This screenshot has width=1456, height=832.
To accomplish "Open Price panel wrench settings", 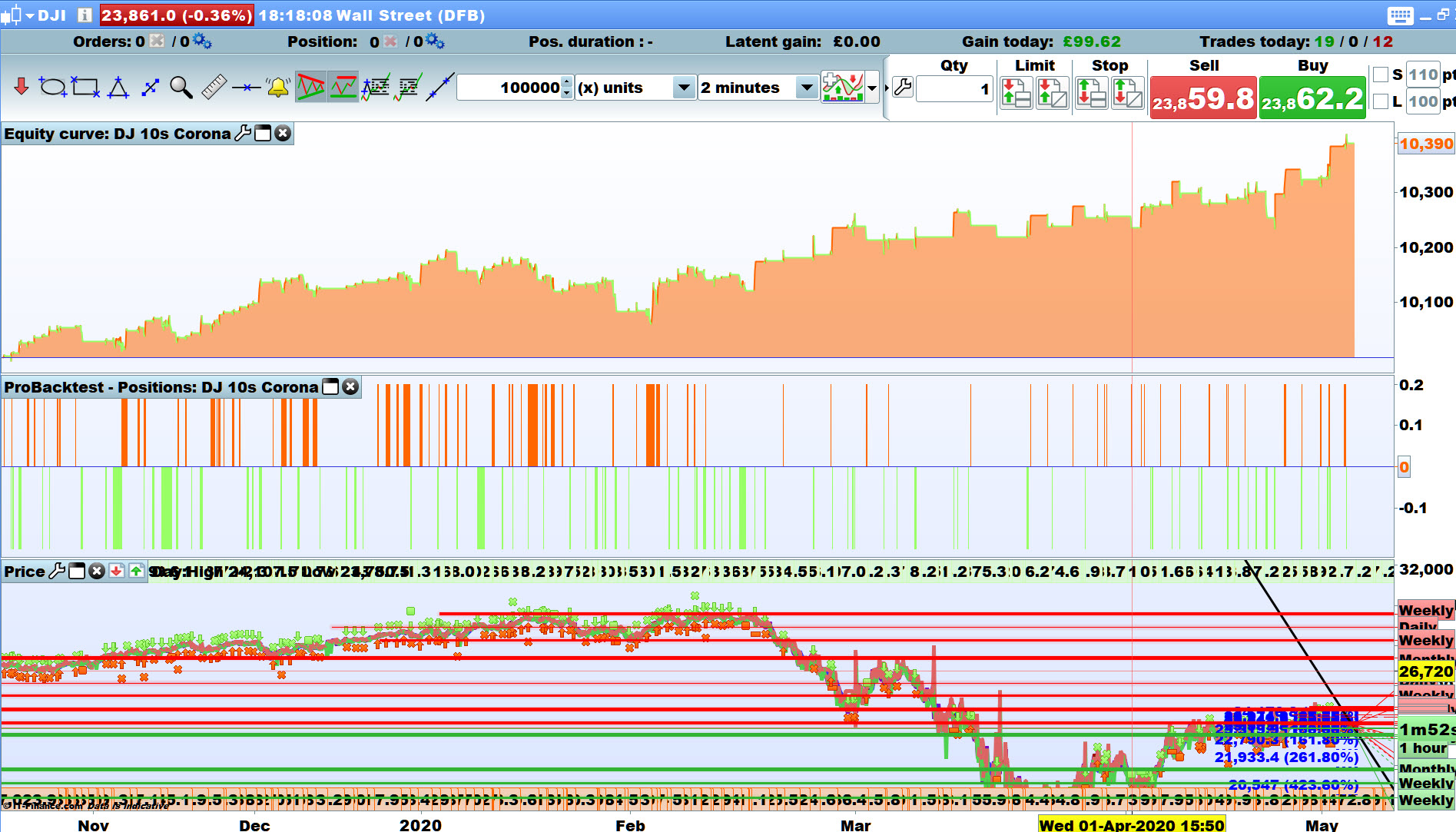I will [57, 571].
